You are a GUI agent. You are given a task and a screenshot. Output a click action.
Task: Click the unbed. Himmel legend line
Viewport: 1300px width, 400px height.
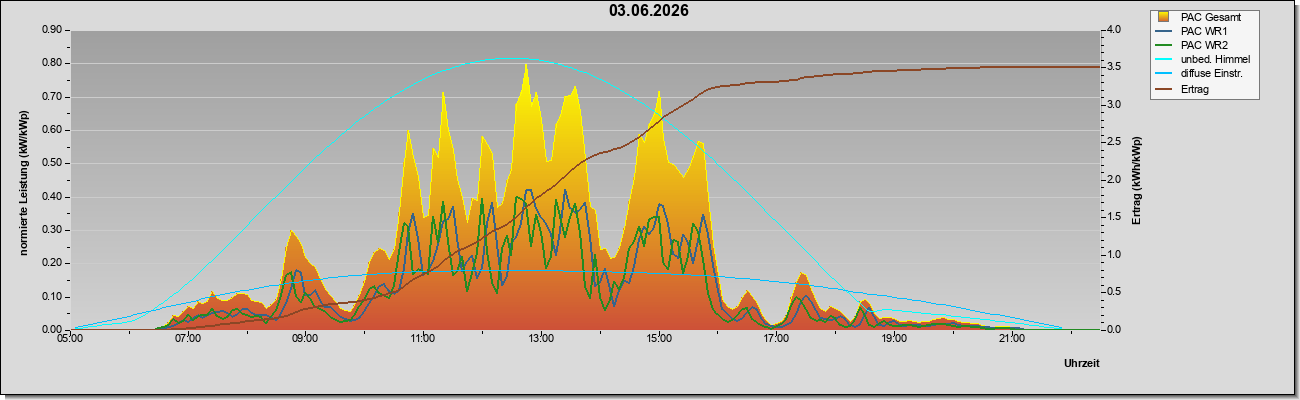(1165, 59)
